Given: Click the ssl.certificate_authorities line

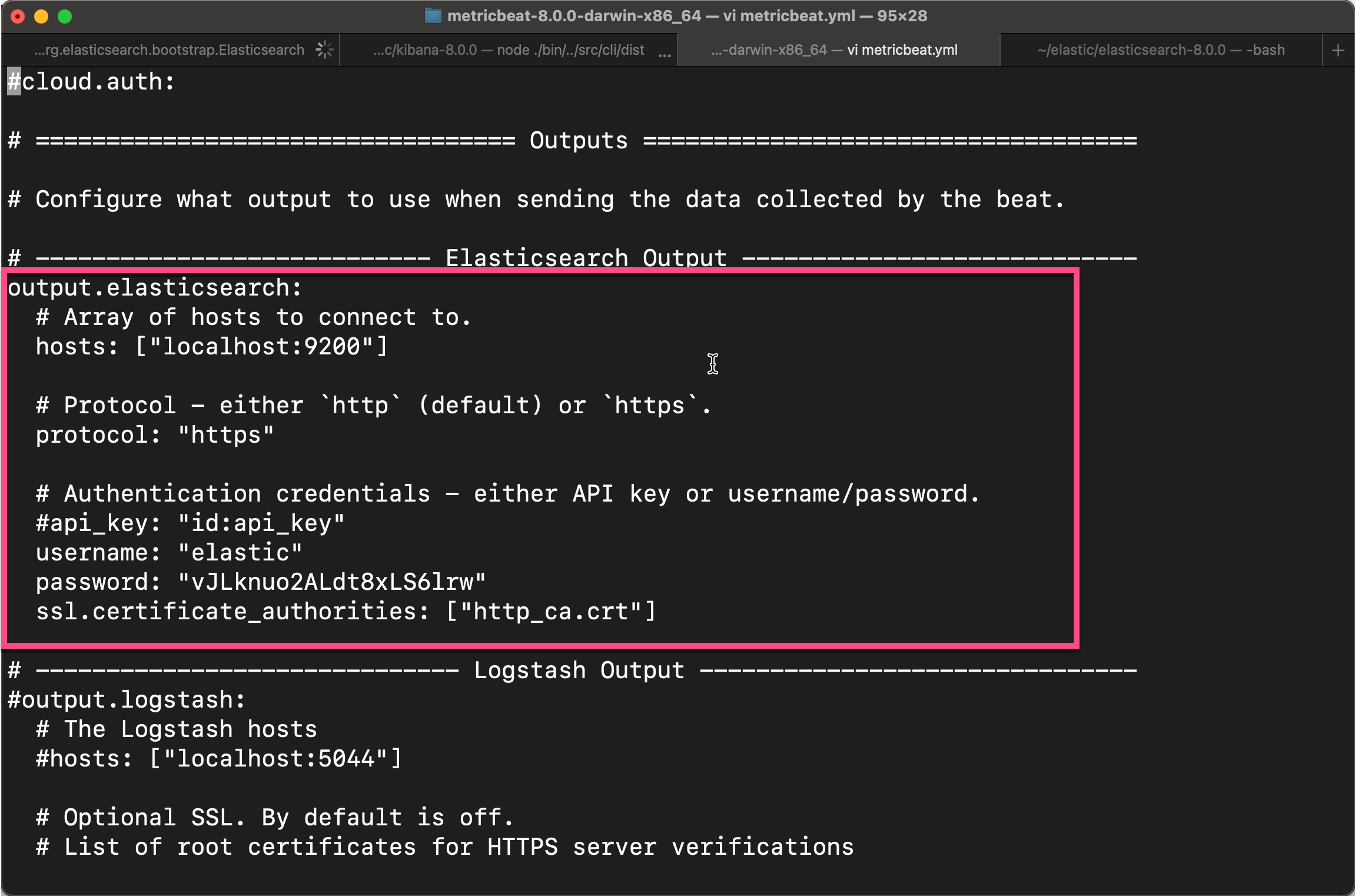Looking at the screenshot, I should pyautogui.click(x=346, y=612).
